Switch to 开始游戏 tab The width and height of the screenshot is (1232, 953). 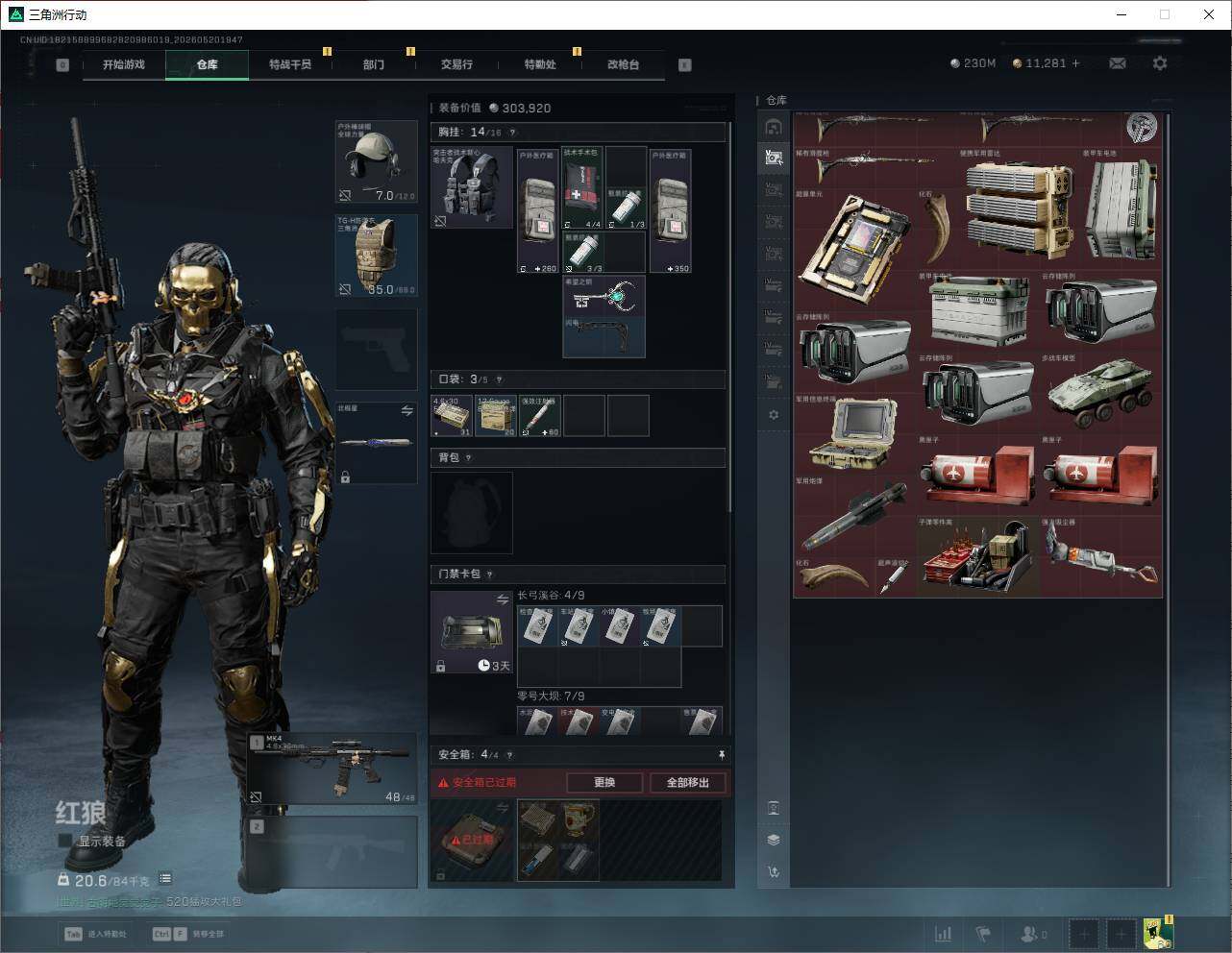124,64
